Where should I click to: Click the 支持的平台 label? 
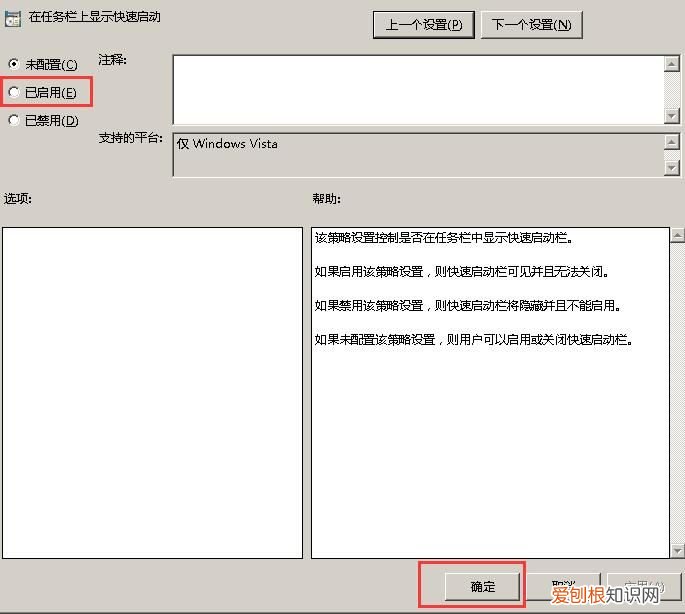click(131, 138)
